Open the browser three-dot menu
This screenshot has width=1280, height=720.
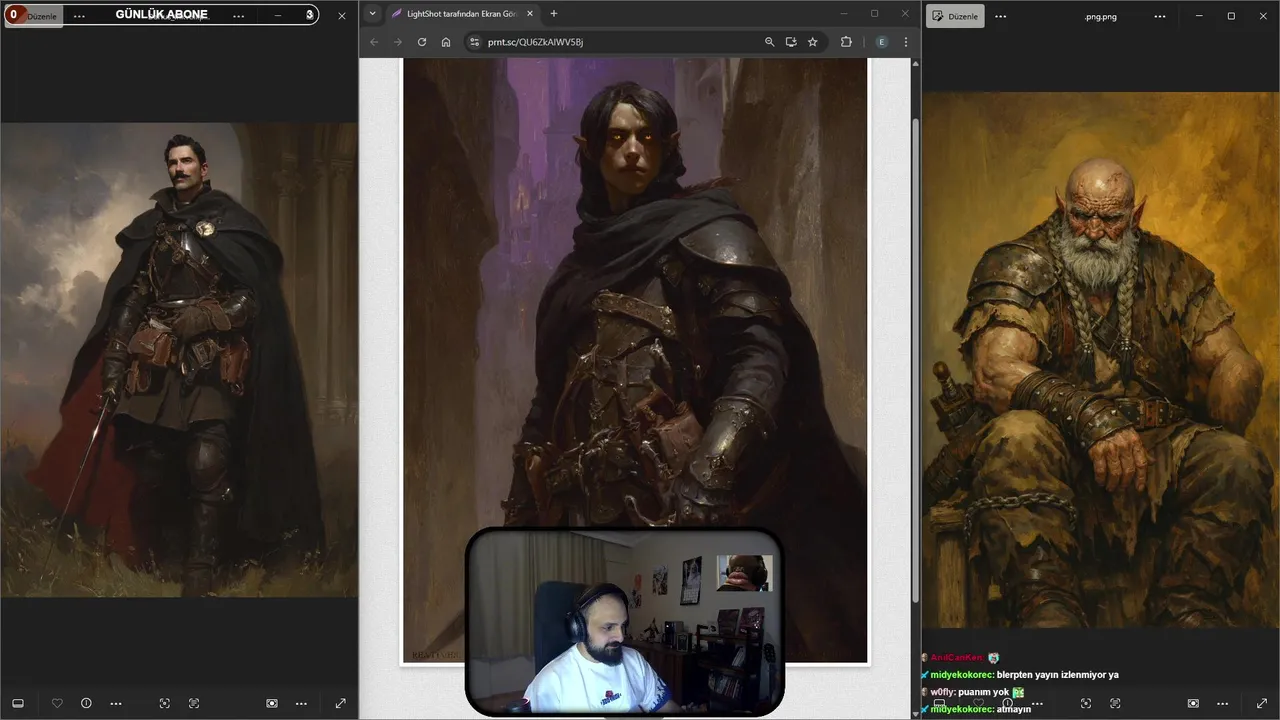906,42
